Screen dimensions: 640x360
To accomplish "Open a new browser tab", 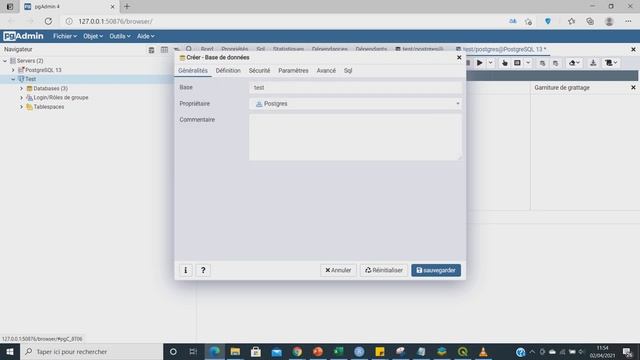I will [127, 7].
